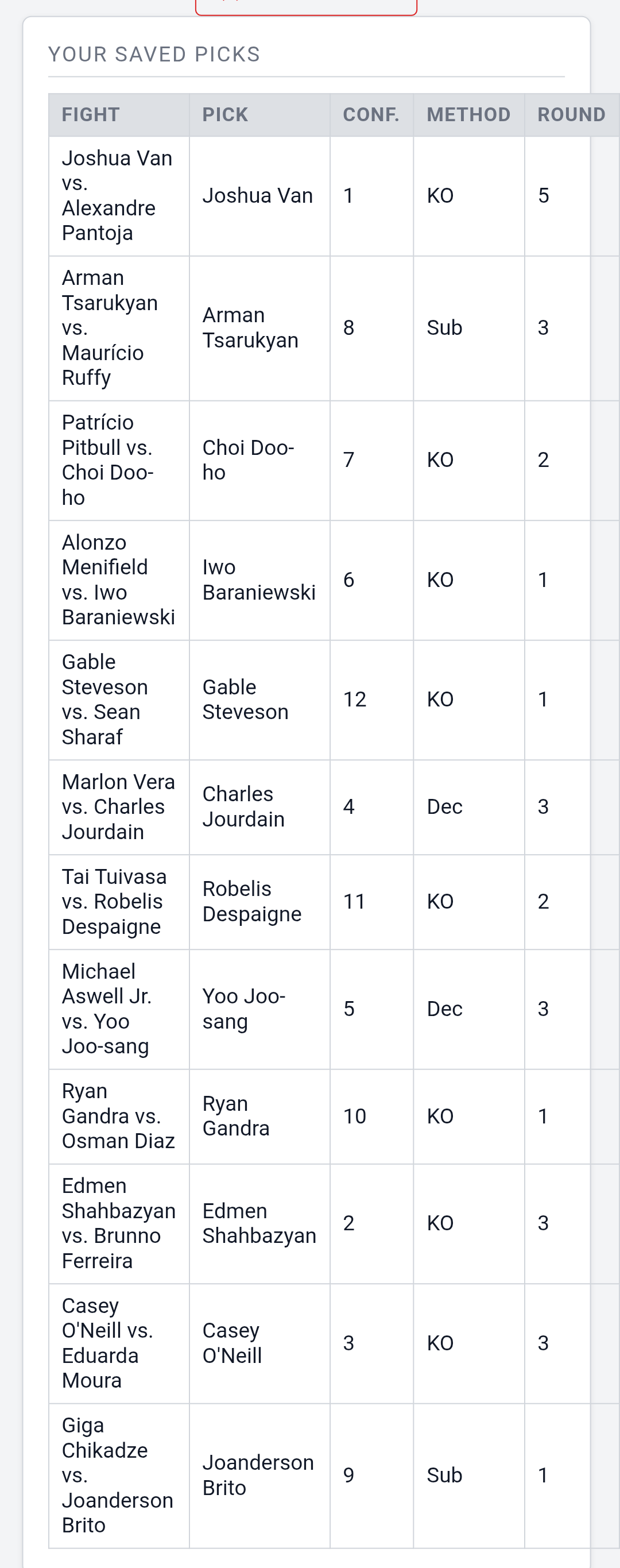Image resolution: width=620 pixels, height=1568 pixels.
Task: Click confidence value 12 for Gable Steveson
Action: (355, 700)
